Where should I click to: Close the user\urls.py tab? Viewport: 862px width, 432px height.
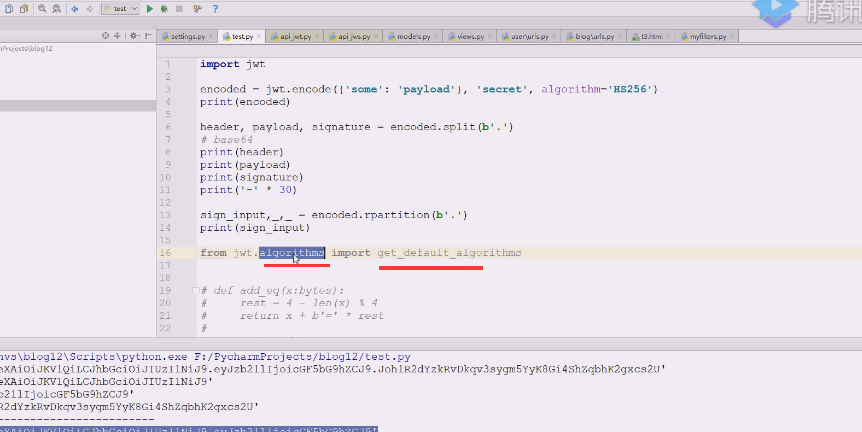coord(554,36)
